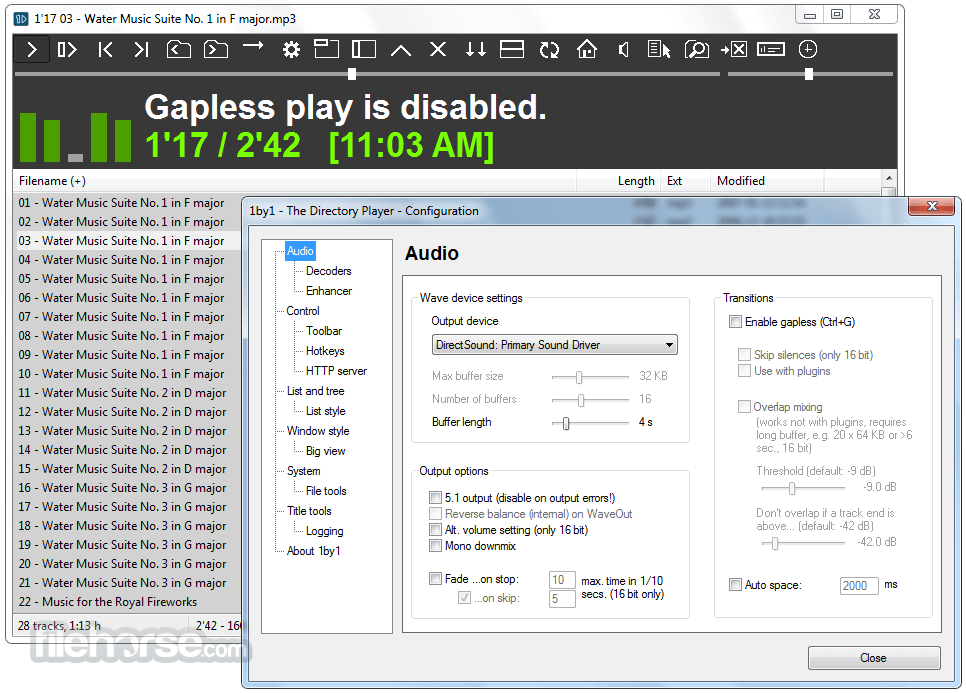Viewport: 966px width, 693px height.
Task: Sort by the Filename (+) column header
Action: [294, 181]
